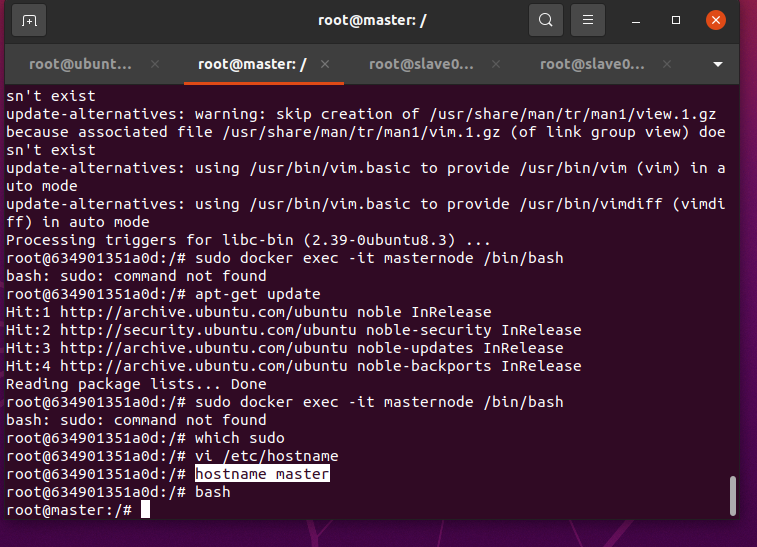This screenshot has height=547, width=757.
Task: Click the root@master:/# prompt cursor
Action: pos(145,510)
